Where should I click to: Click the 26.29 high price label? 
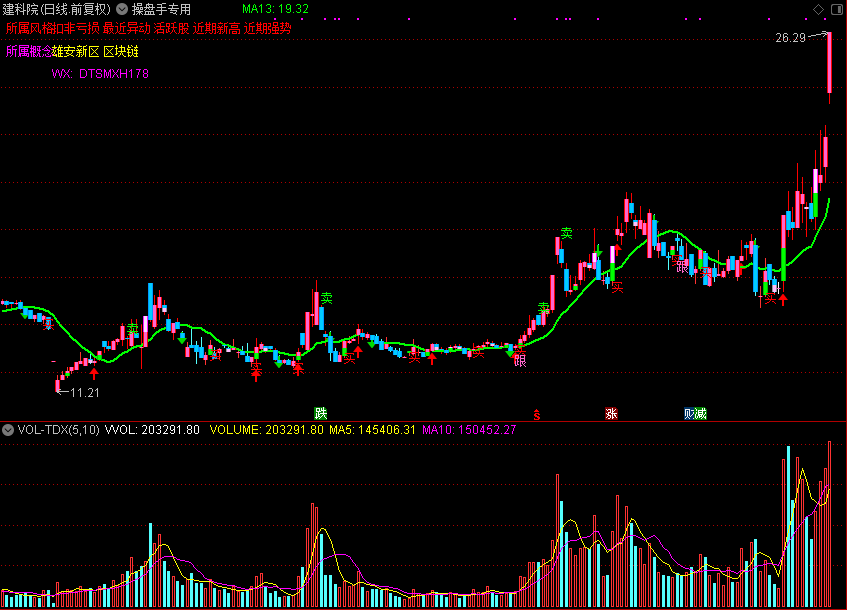click(x=790, y=38)
